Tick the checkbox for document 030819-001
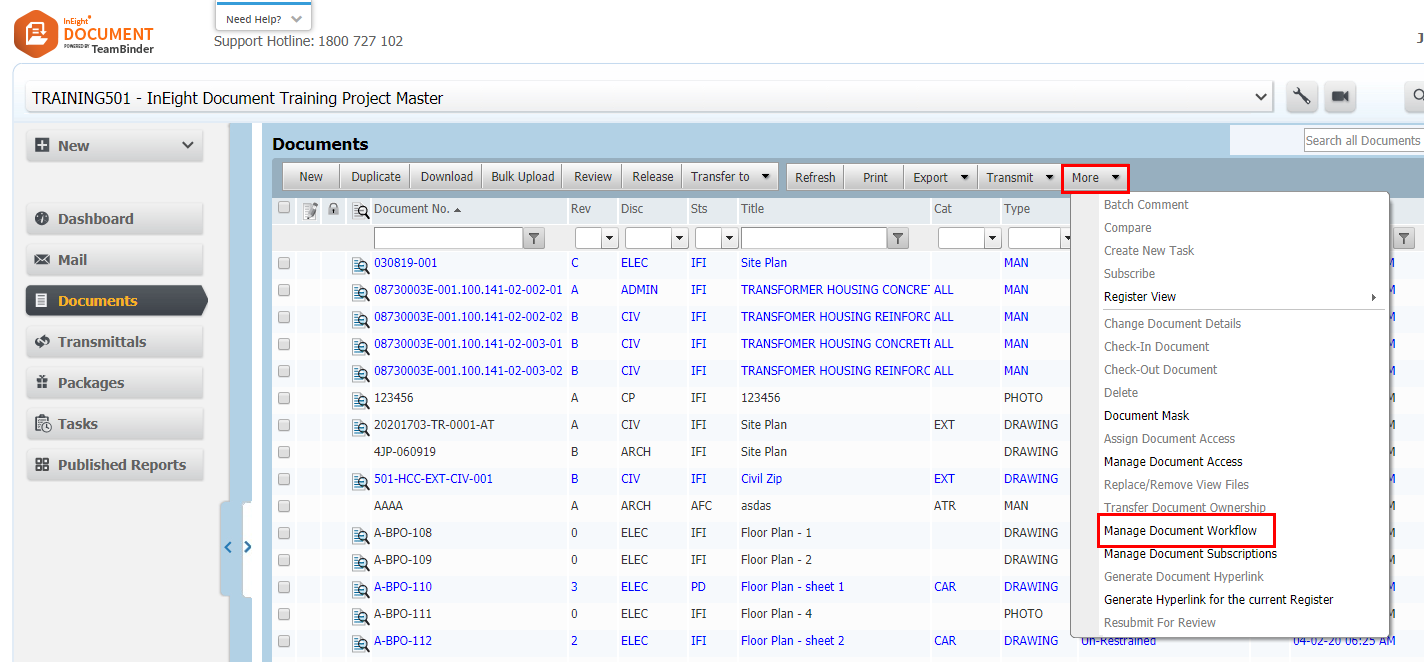The height and width of the screenshot is (662, 1424). (284, 263)
